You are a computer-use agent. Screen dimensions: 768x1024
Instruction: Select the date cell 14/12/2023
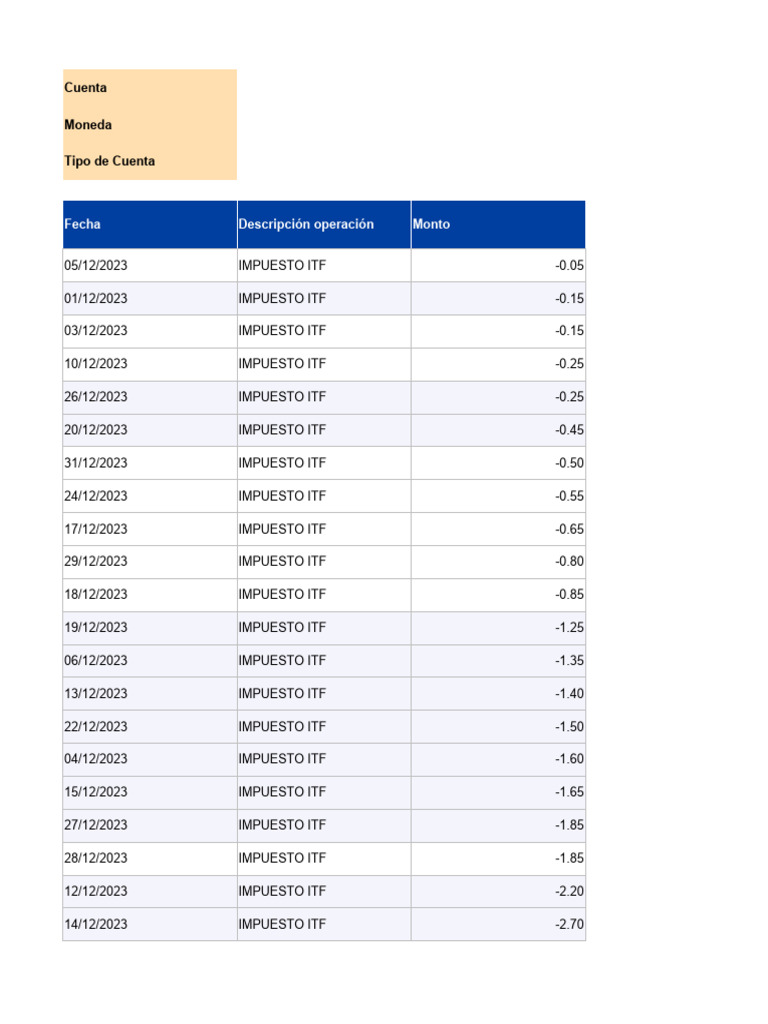click(96, 925)
